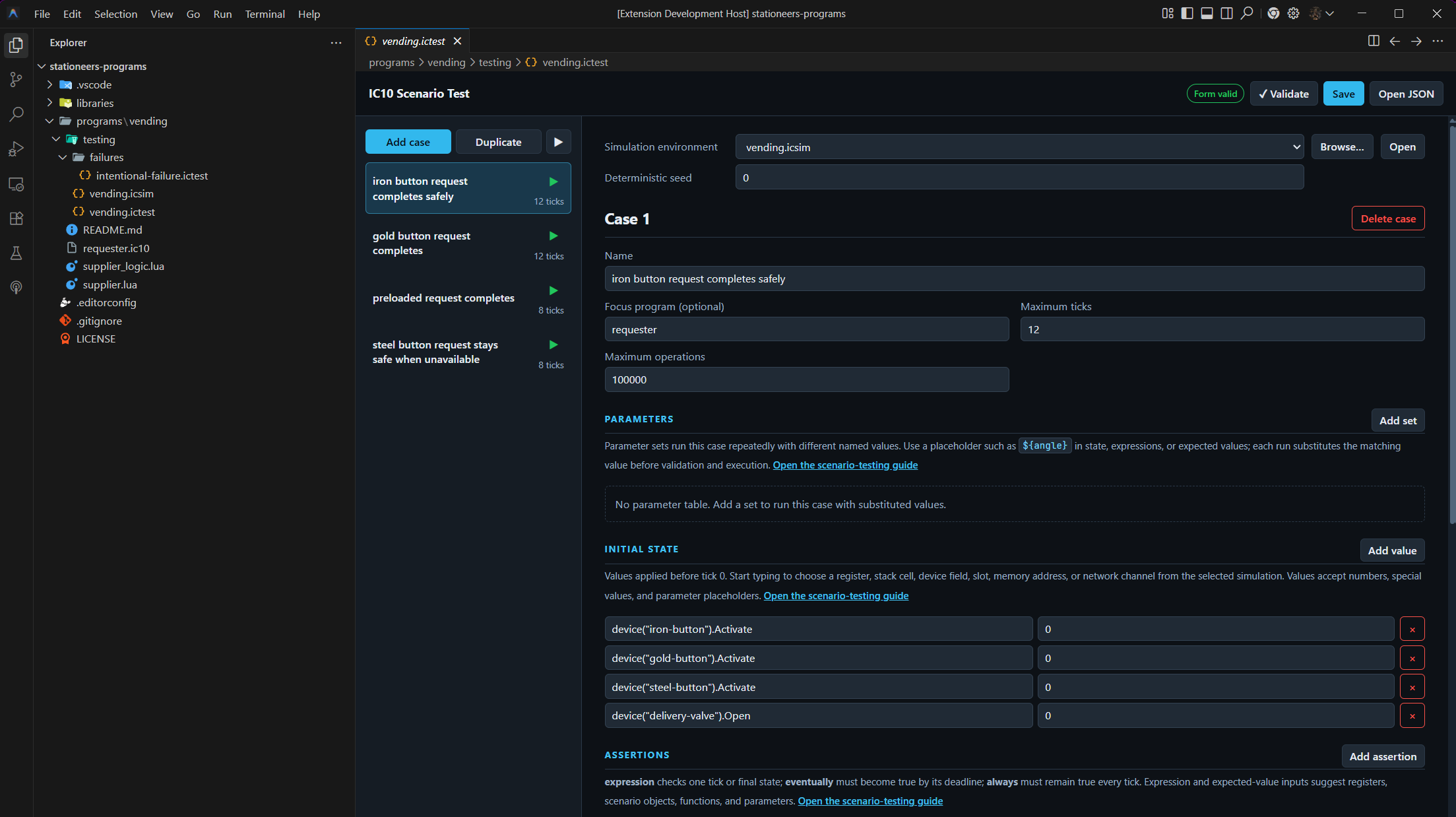Click Add set in Parameters section
The image size is (1456, 817).
tap(1397, 420)
